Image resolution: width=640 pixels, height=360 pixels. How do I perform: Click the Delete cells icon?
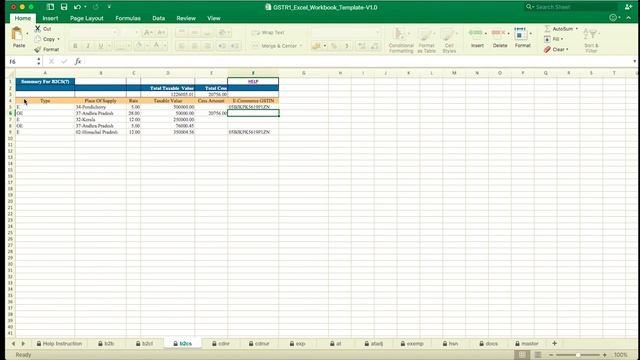click(498, 33)
